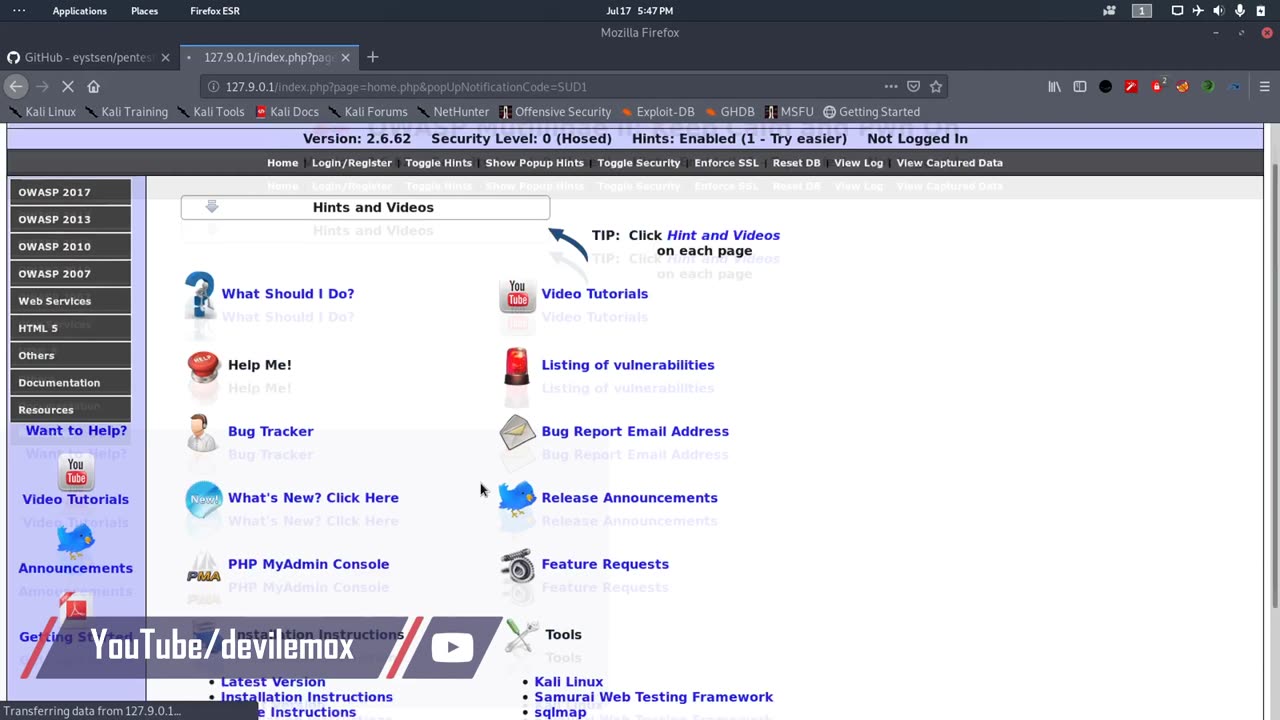The height and width of the screenshot is (720, 1280).
Task: Click the red extension icon with badge 2
Action: [x=1157, y=87]
